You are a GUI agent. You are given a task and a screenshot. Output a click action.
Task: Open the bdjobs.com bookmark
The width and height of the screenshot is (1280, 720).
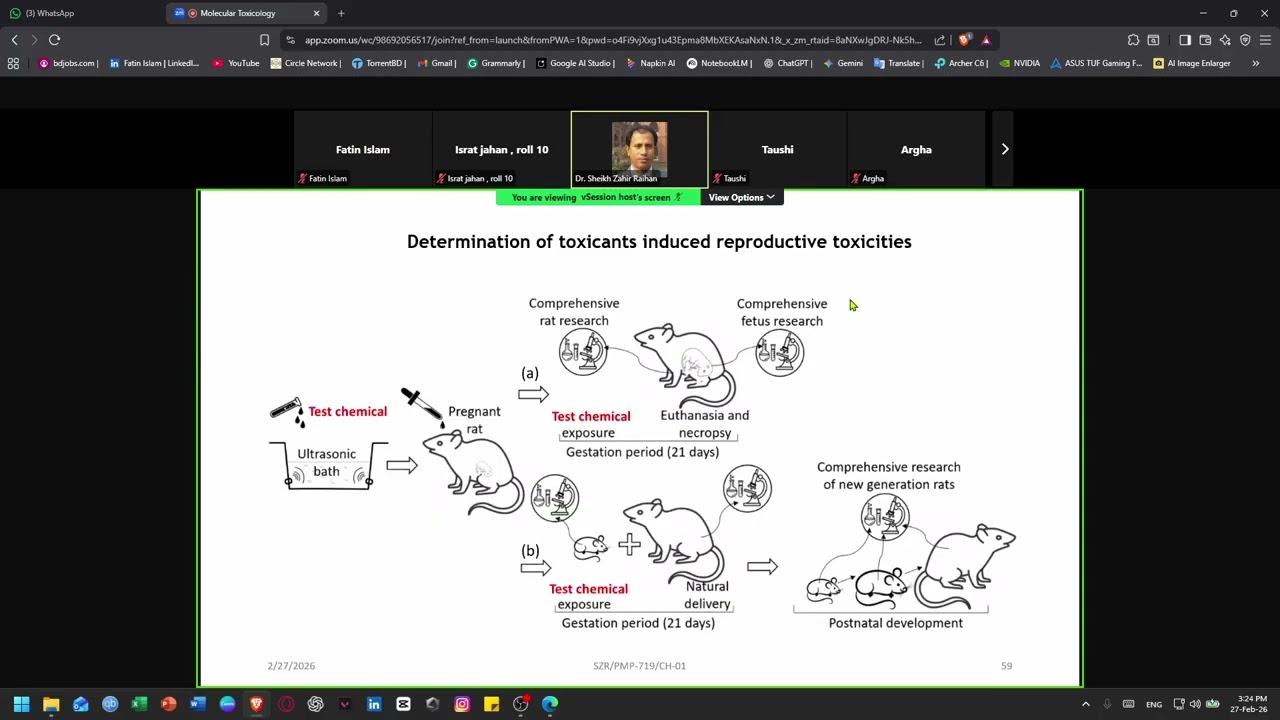click(x=68, y=63)
